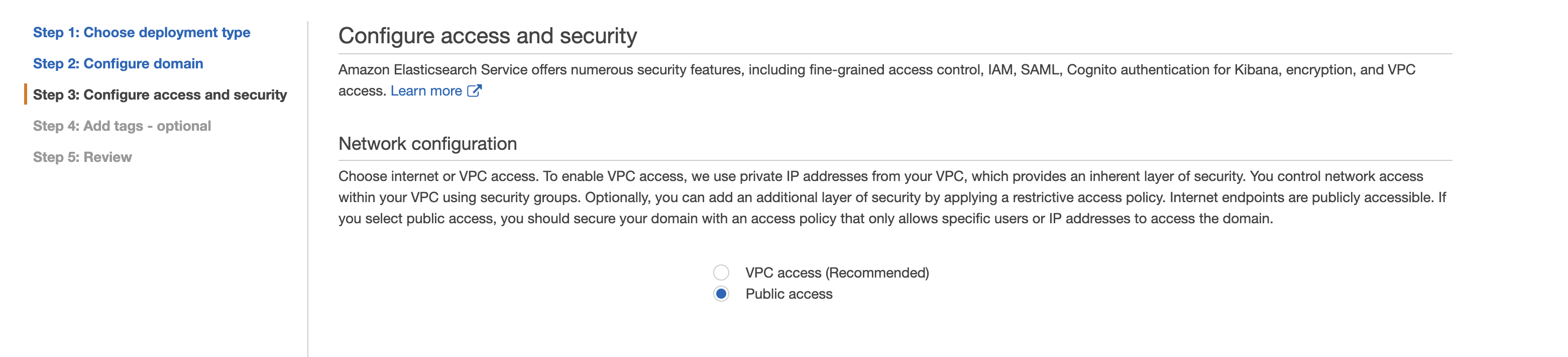Click the horizontal rule under Network configuration
Screen dimensions: 1568x357
[895, 161]
